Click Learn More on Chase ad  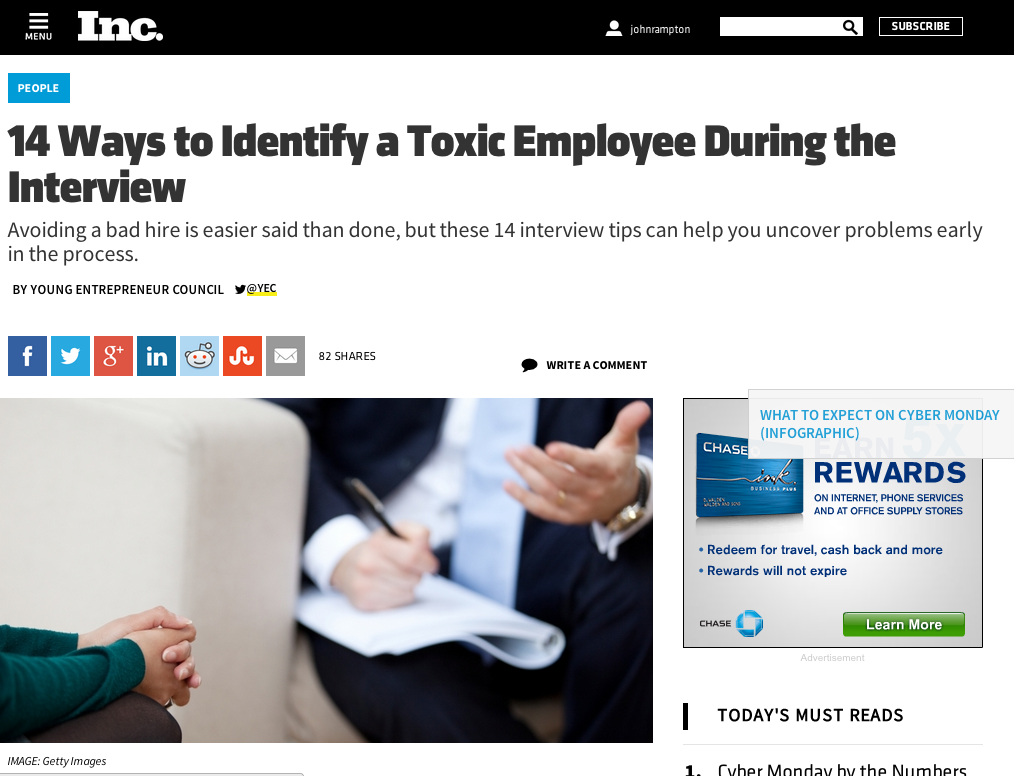pyautogui.click(x=903, y=625)
